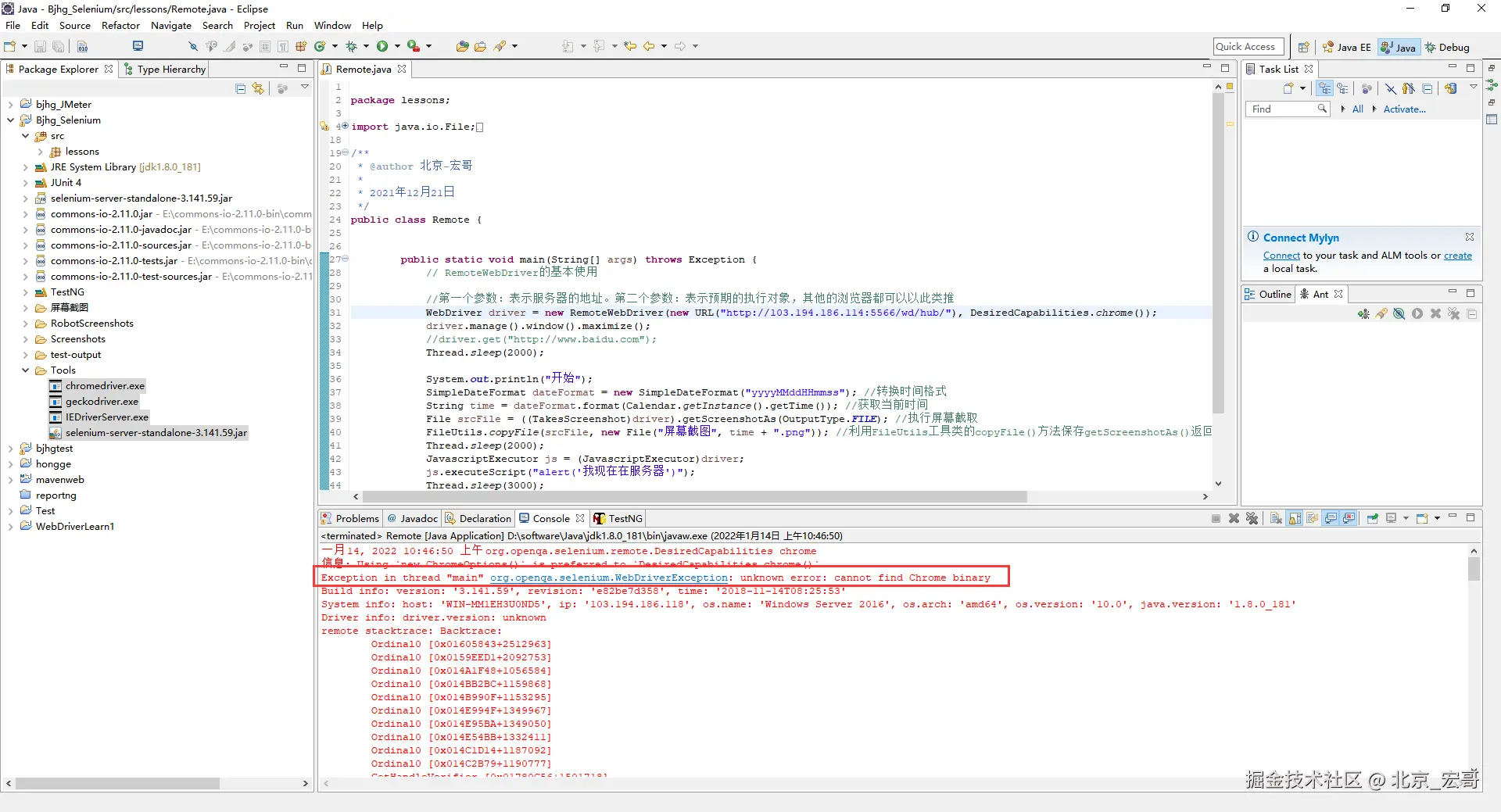Click the editor horizontal scrollbar

pyautogui.click(x=694, y=497)
